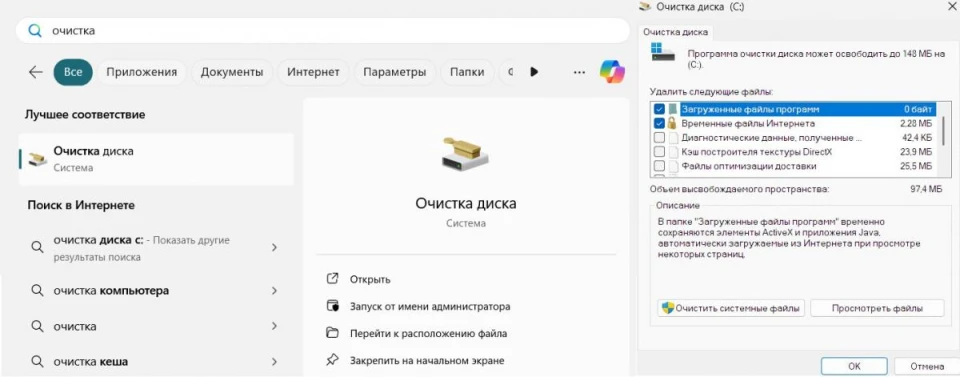Viewport: 960px width, 377px height.
Task: Switch to Интернет filter tab
Action: point(313,72)
